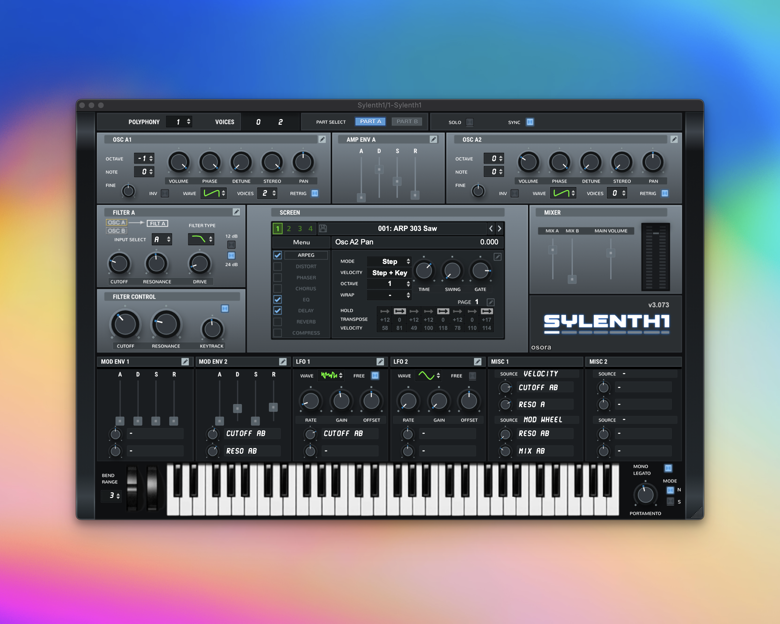
Task: Toggle OSC A1 RETRIG switch
Action: coord(315,193)
